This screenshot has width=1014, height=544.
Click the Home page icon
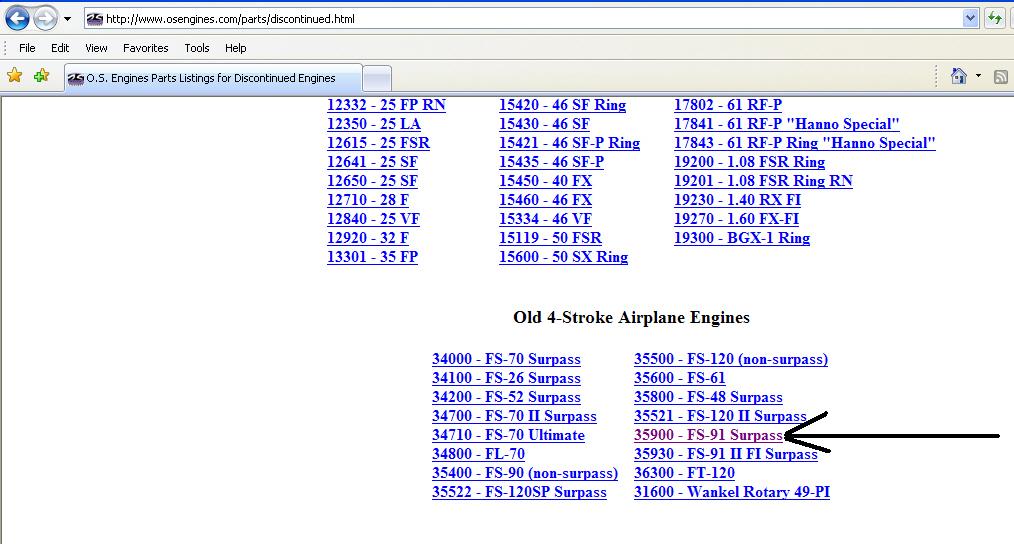(958, 76)
